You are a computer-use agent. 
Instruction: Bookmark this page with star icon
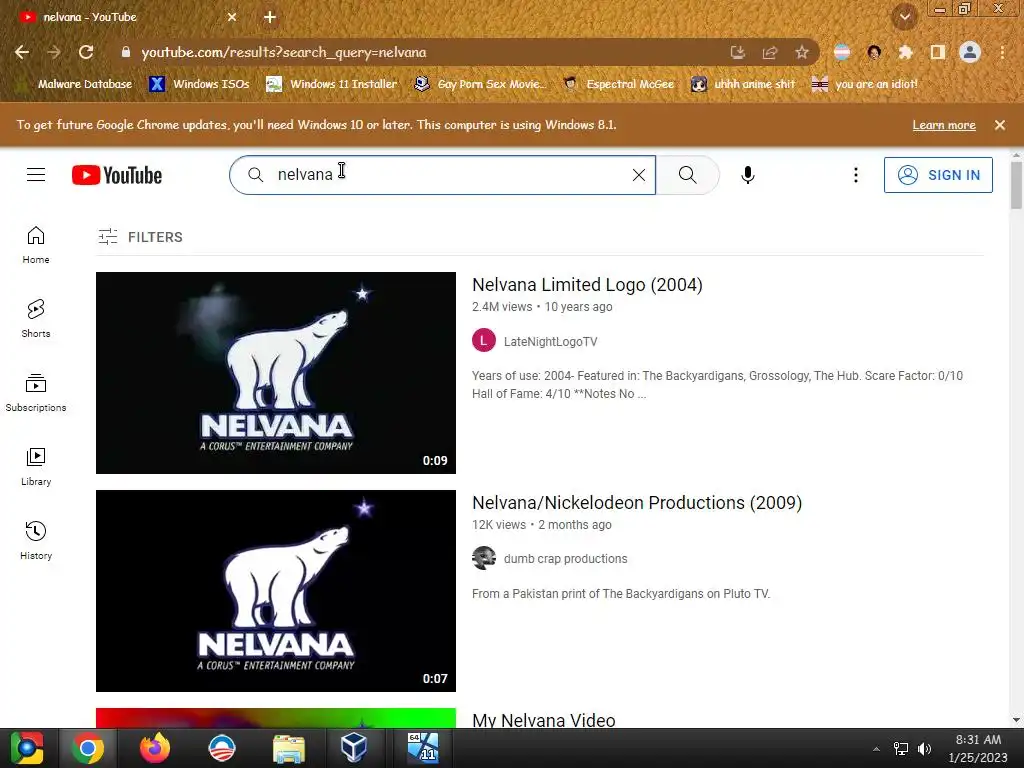point(802,52)
